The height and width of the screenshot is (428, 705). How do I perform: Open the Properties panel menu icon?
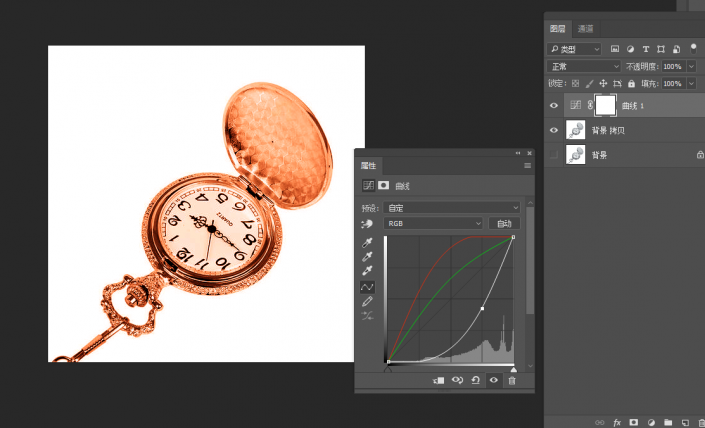click(527, 166)
